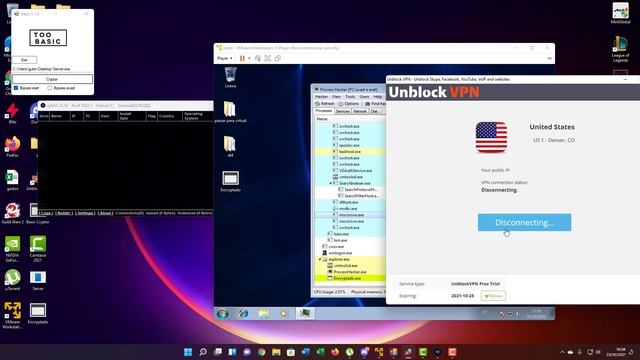Select the Server icon on host desktop
Image resolution: width=640 pixels, height=360 pixels.
pos(38,280)
